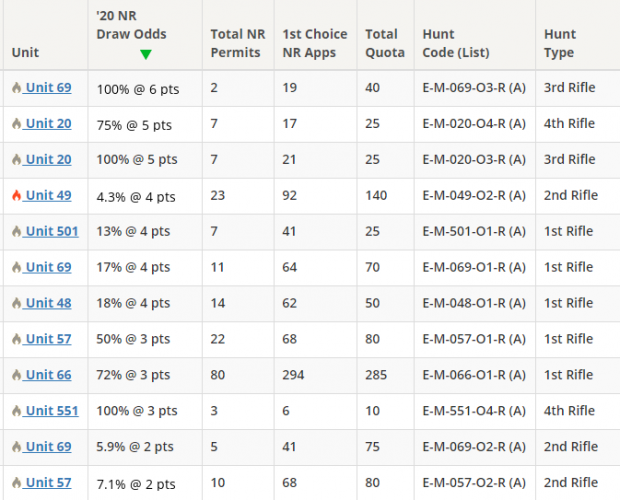Image resolution: width=620 pixels, height=500 pixels.
Task: Click the flame icon next to Unit 66
Action: point(16,375)
